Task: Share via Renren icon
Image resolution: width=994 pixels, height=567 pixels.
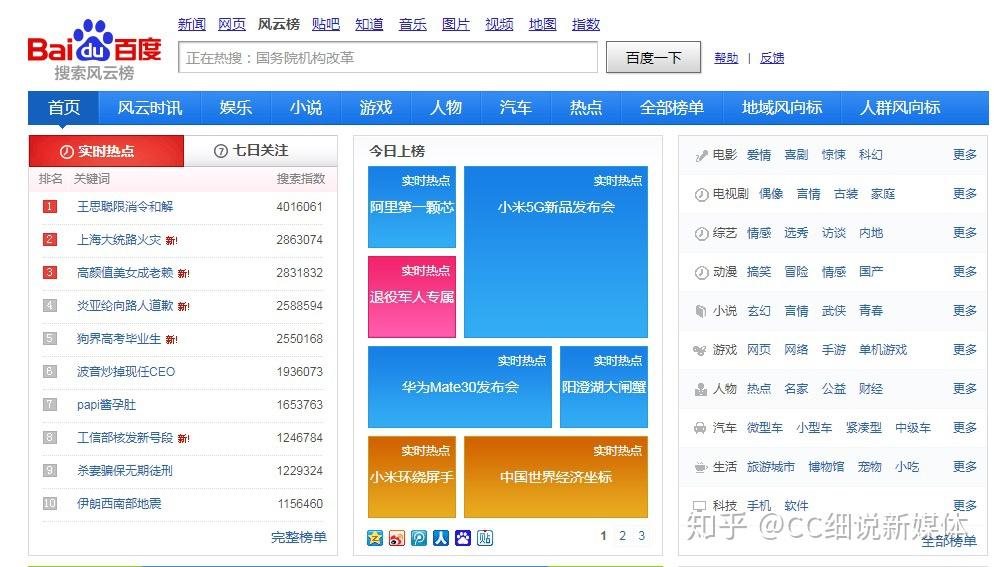Action: tap(441, 538)
